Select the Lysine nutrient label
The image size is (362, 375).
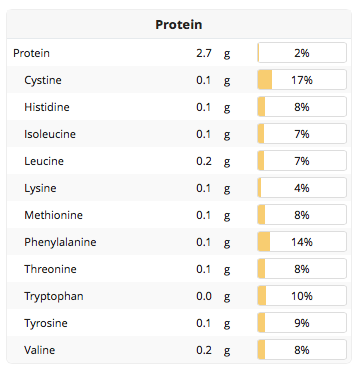tap(40, 188)
